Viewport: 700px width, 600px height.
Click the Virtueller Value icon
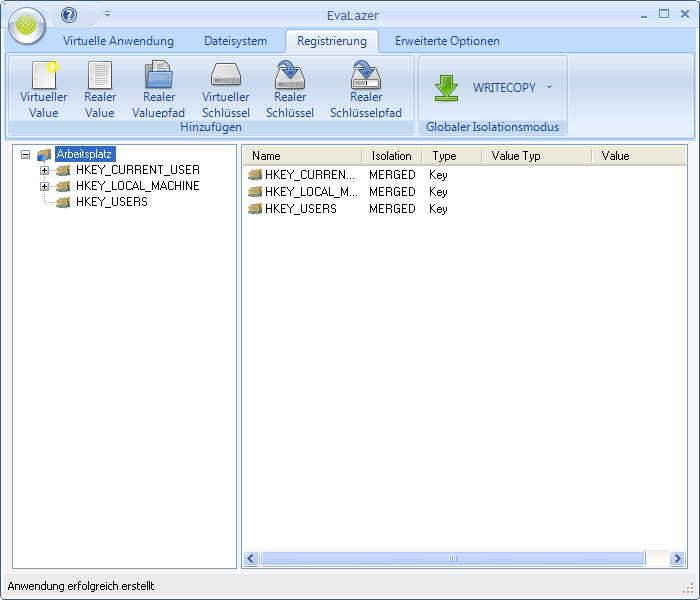click(x=44, y=76)
